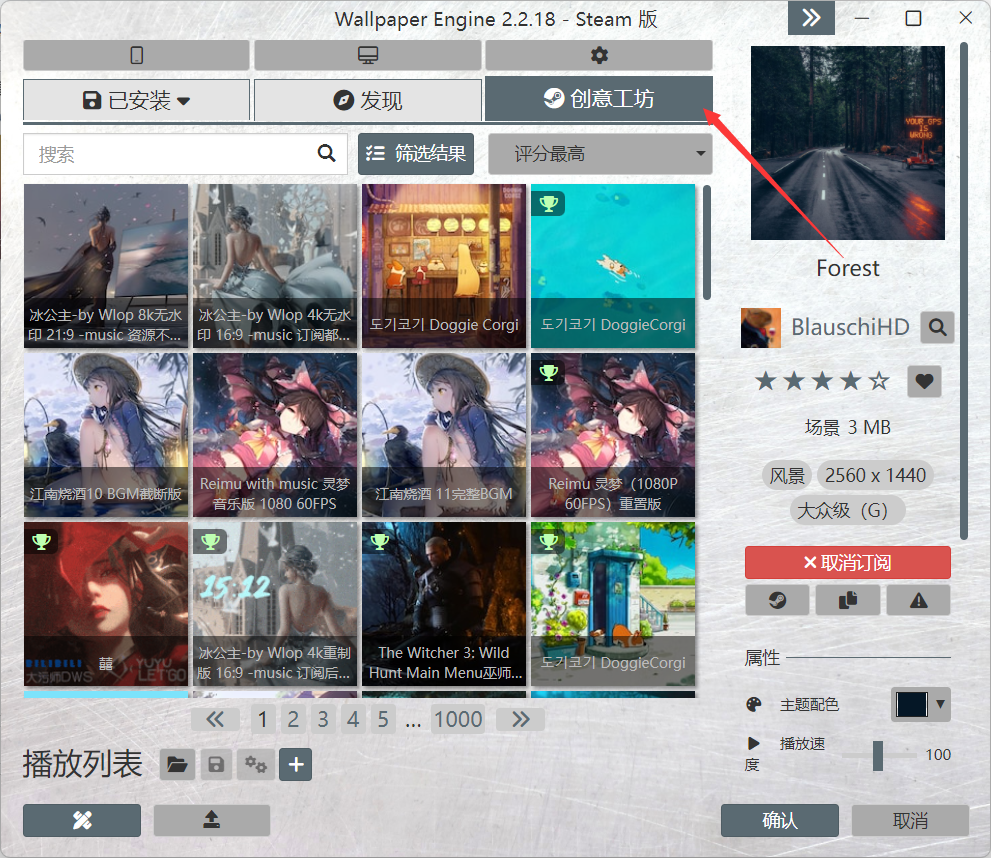Favorite the Forest wallpaper with the heart
This screenshot has width=991, height=858.
click(923, 381)
